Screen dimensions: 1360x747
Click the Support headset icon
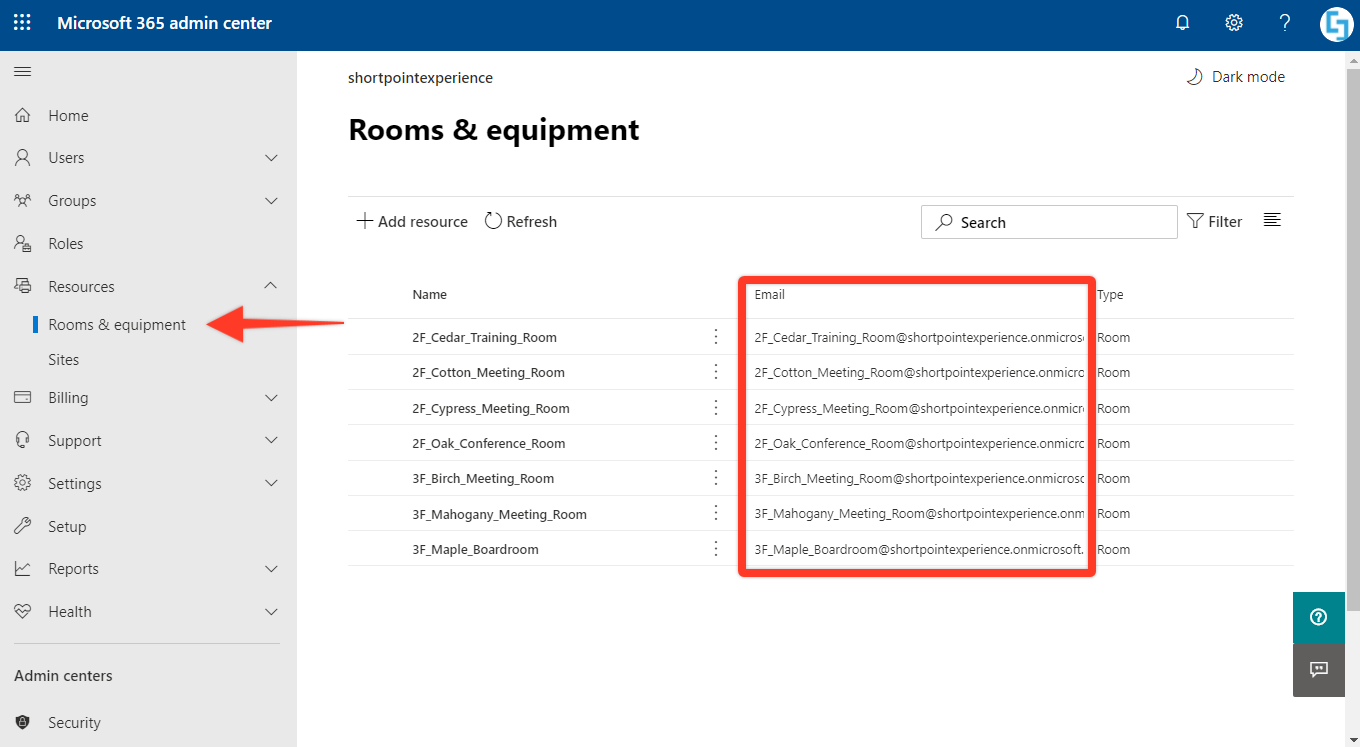click(23, 440)
